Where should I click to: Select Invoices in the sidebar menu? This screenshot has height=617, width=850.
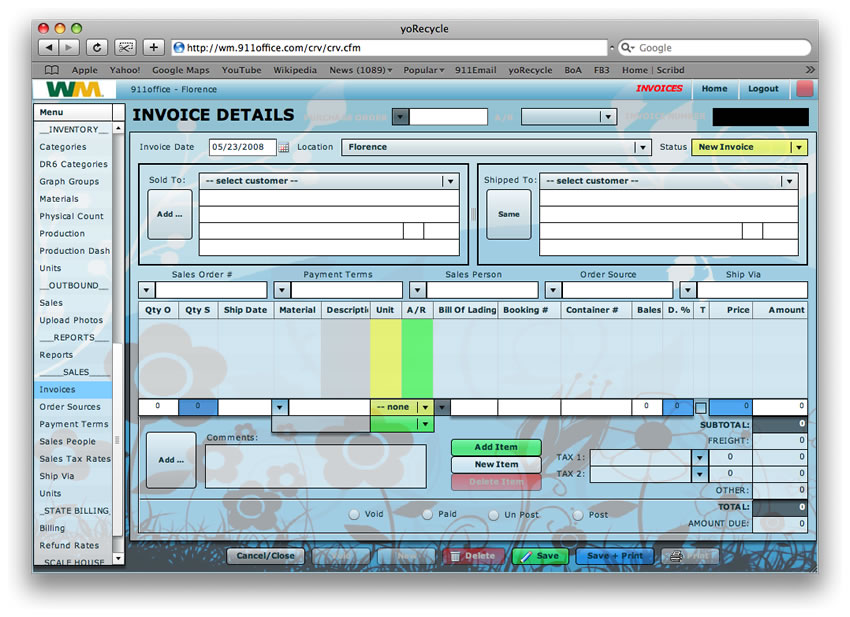[x=59, y=389]
